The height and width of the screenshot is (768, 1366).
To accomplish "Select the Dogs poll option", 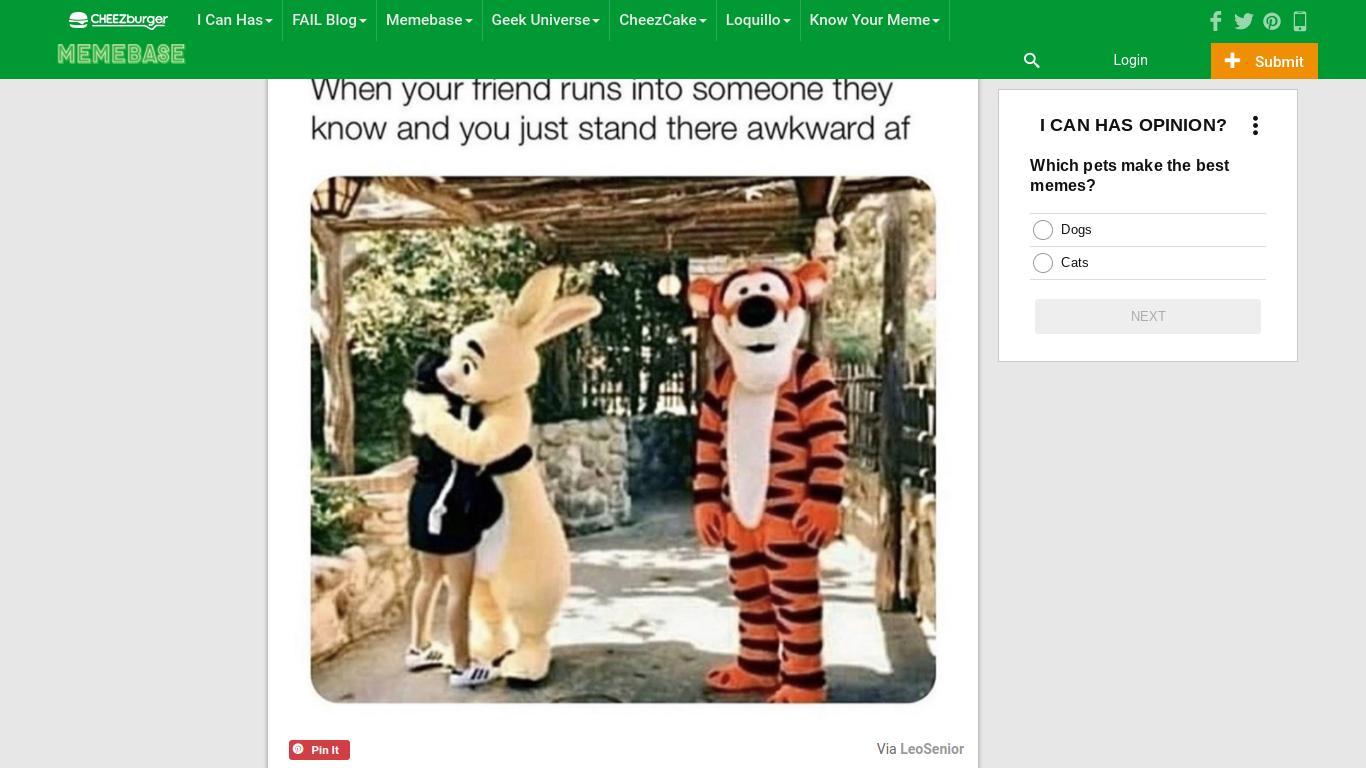I will coord(1043,230).
